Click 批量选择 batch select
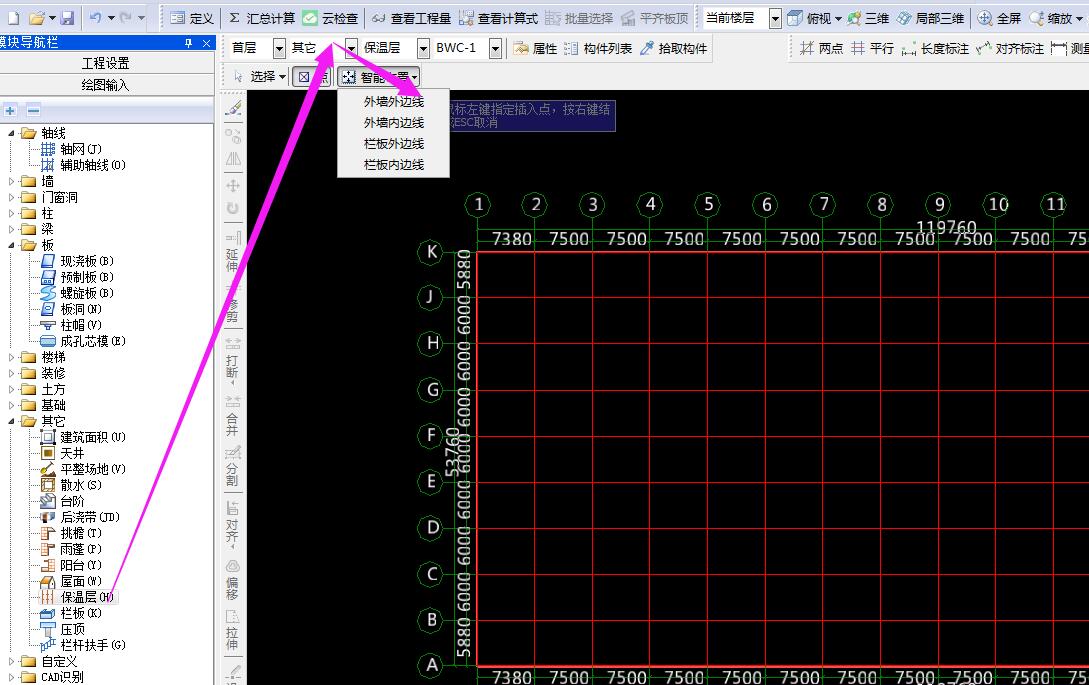 [579, 18]
